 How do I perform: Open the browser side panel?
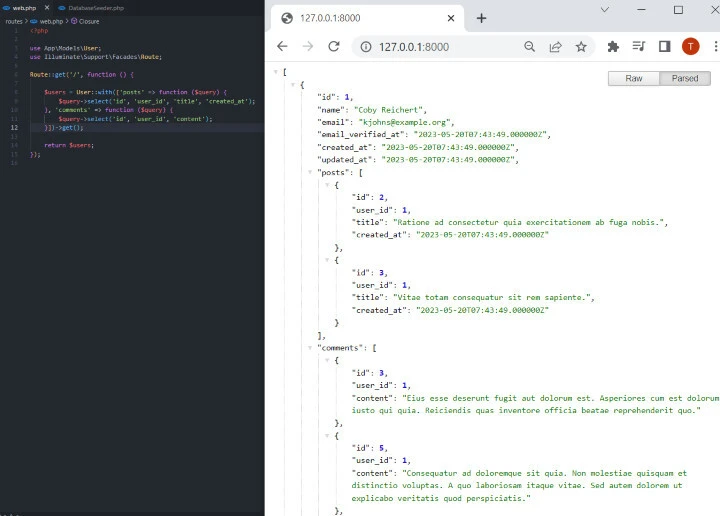(664, 47)
